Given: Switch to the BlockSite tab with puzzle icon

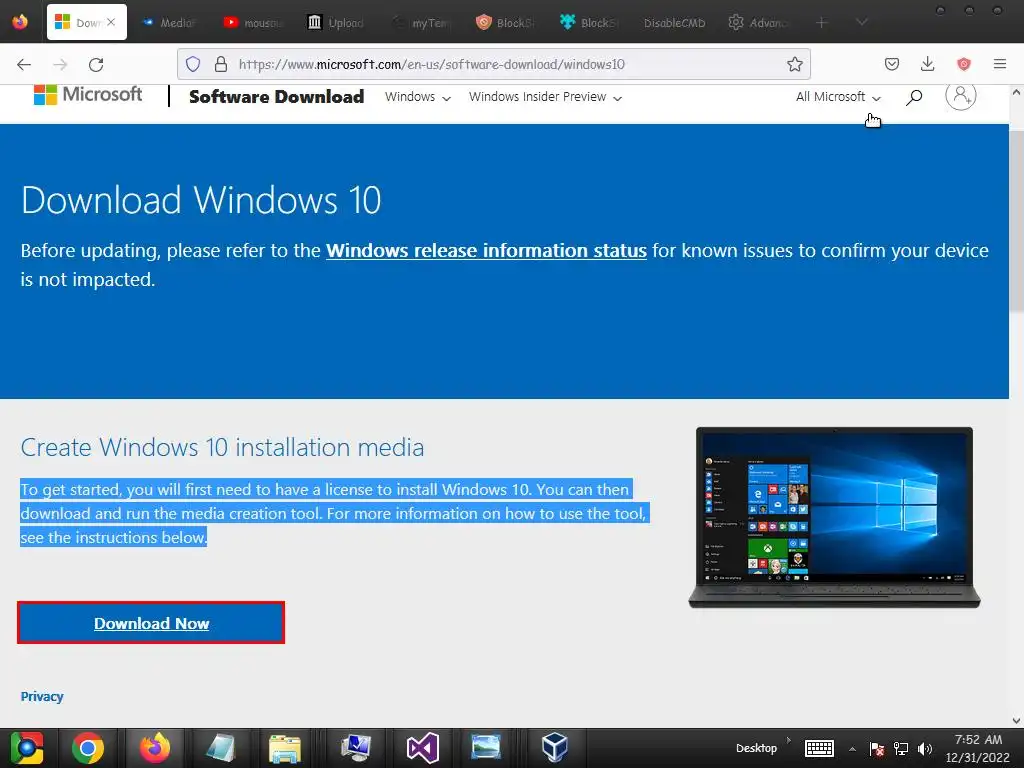Looking at the screenshot, I should (590, 23).
